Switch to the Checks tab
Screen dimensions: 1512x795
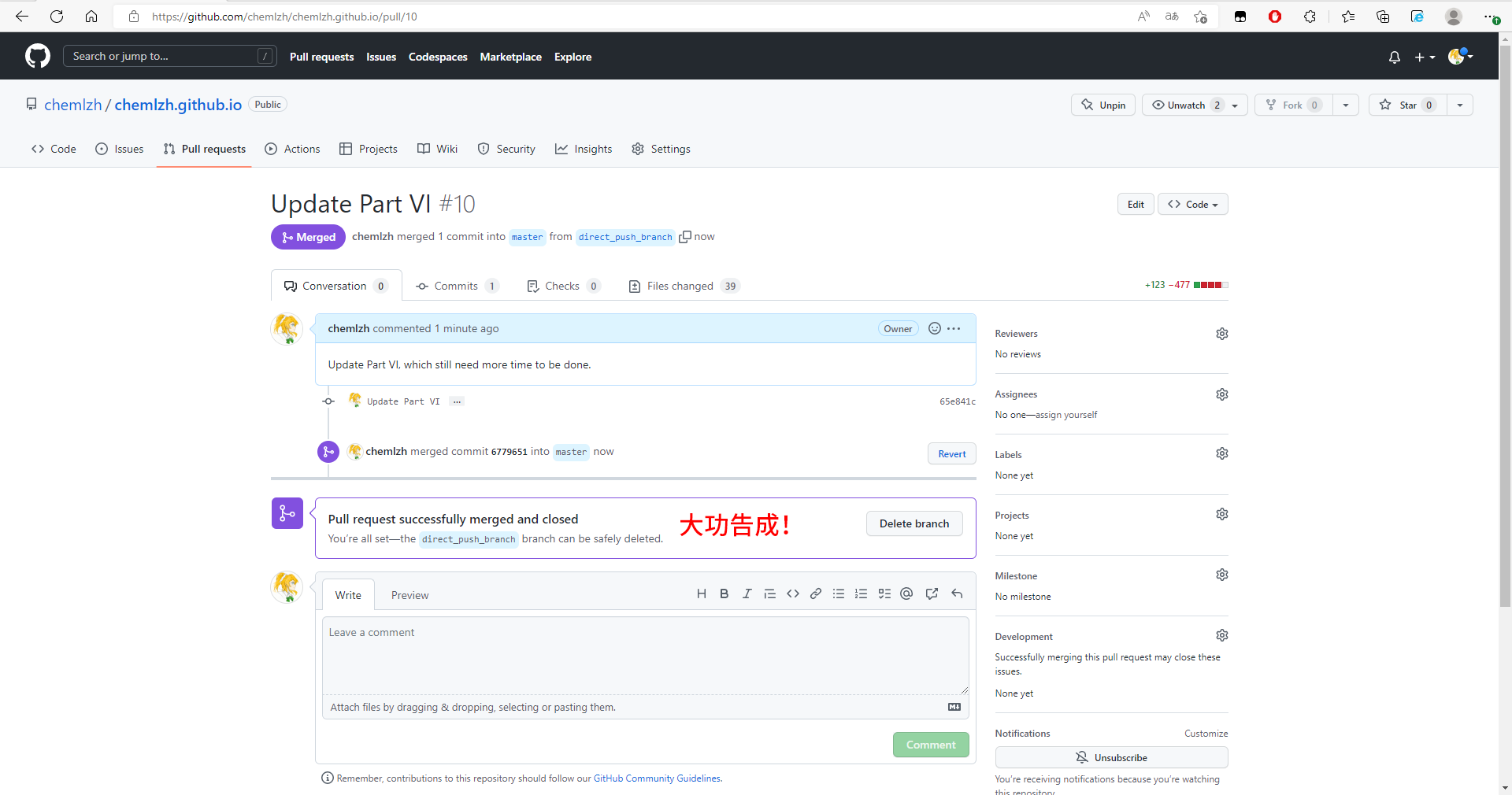(x=563, y=286)
